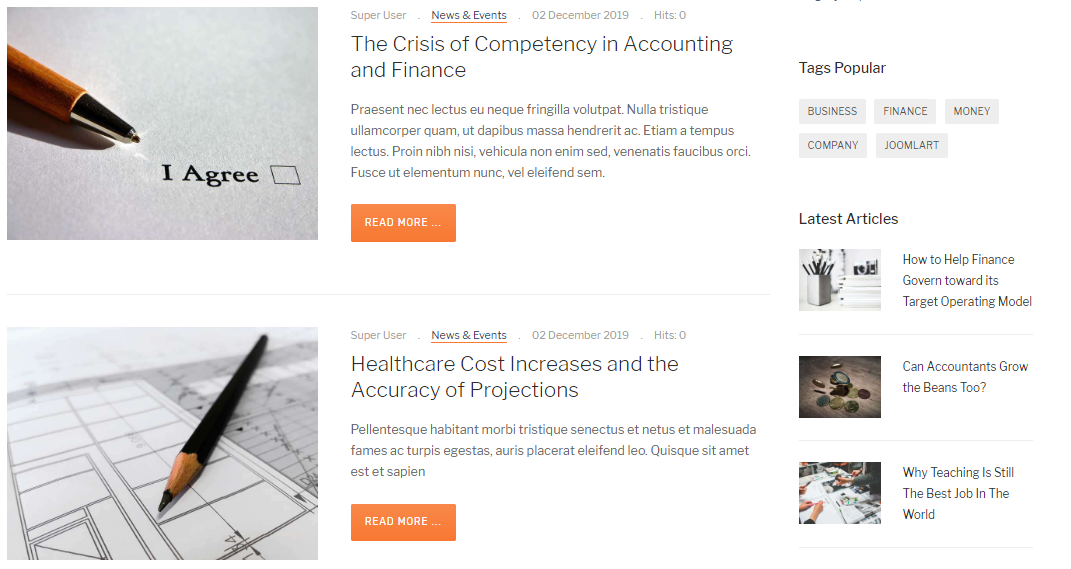Image resolution: width=1071 pixels, height=569 pixels.
Task: Click News & Events category on first article
Action: coord(469,16)
